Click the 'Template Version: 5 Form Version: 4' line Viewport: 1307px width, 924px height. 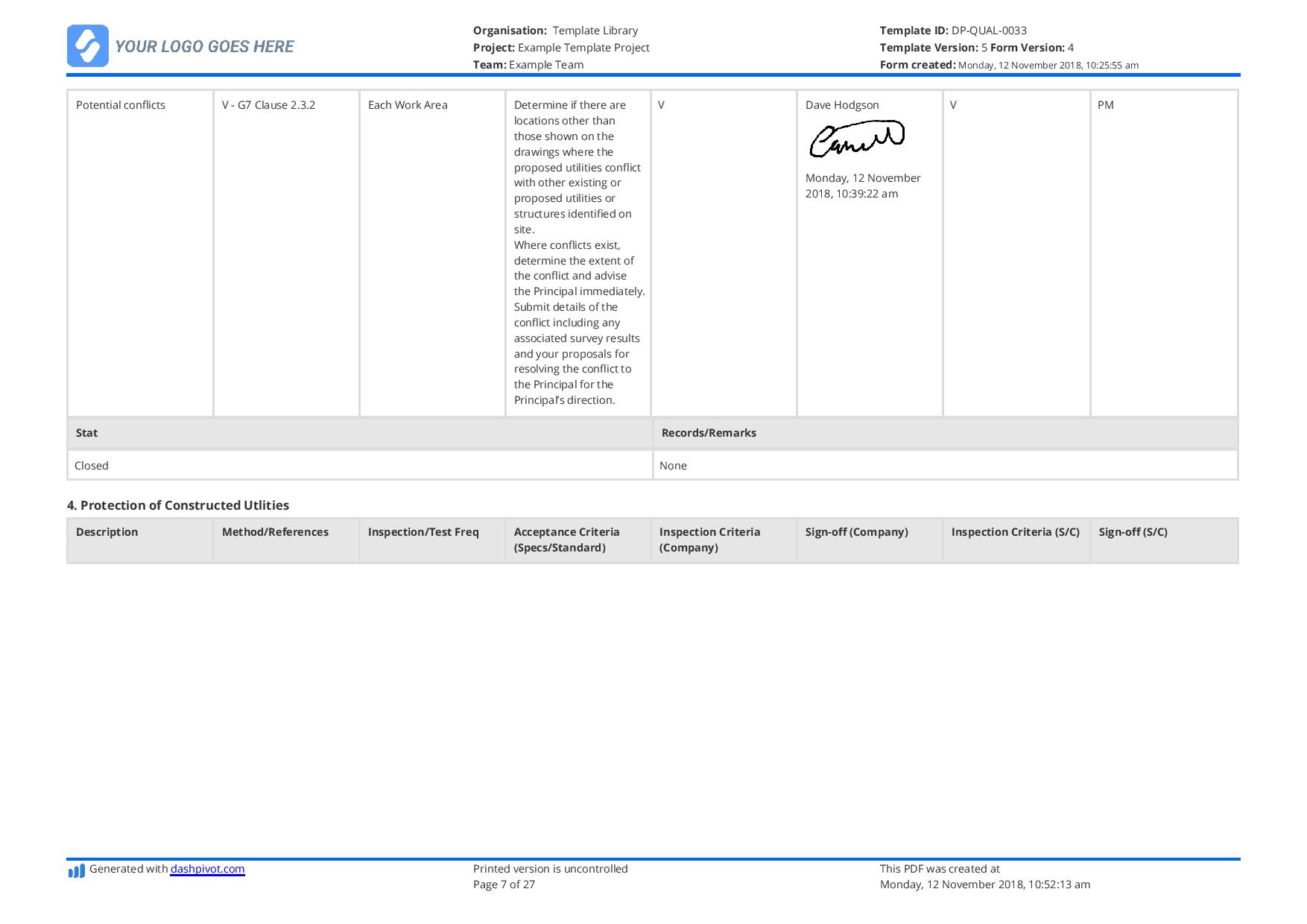[977, 48]
